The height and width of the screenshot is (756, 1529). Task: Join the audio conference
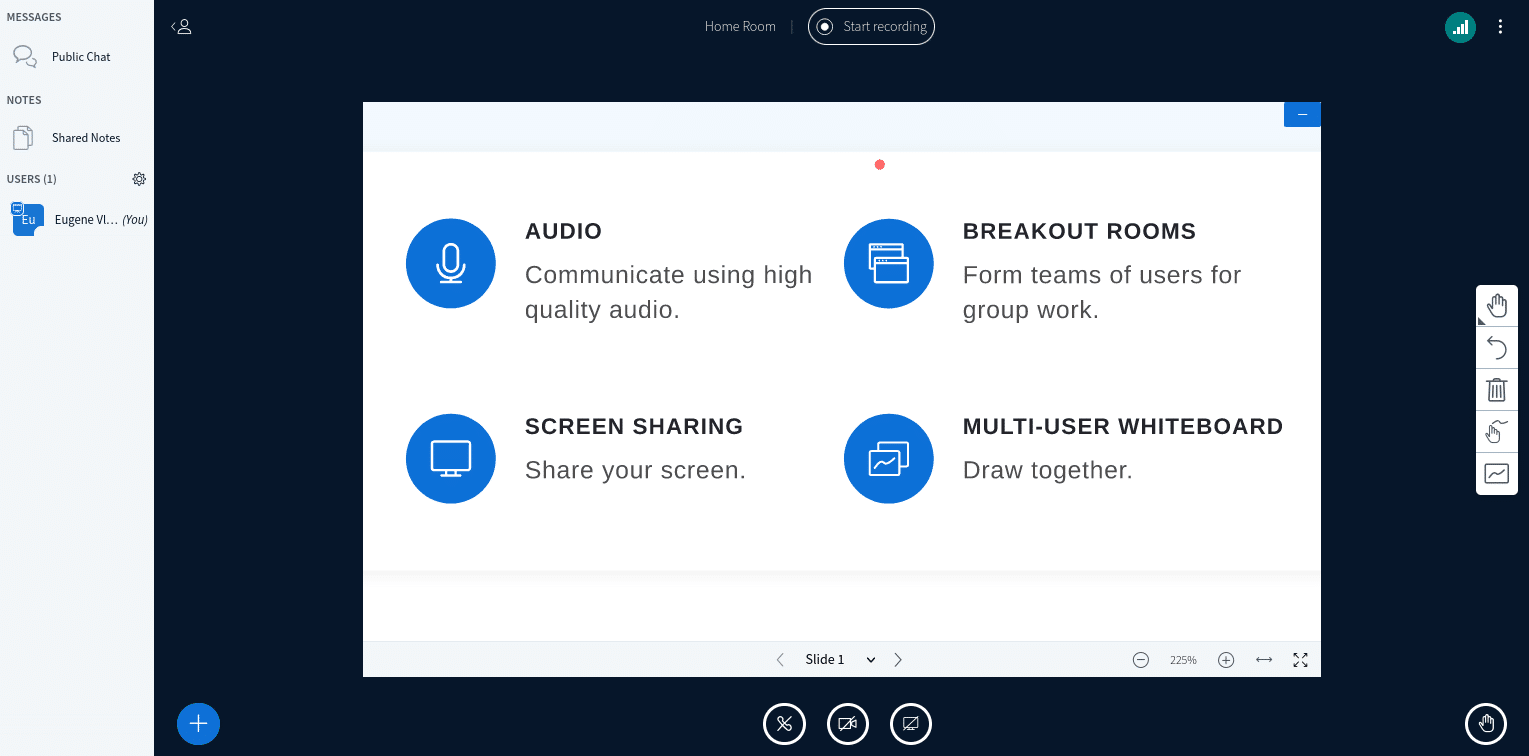pyautogui.click(x=784, y=723)
